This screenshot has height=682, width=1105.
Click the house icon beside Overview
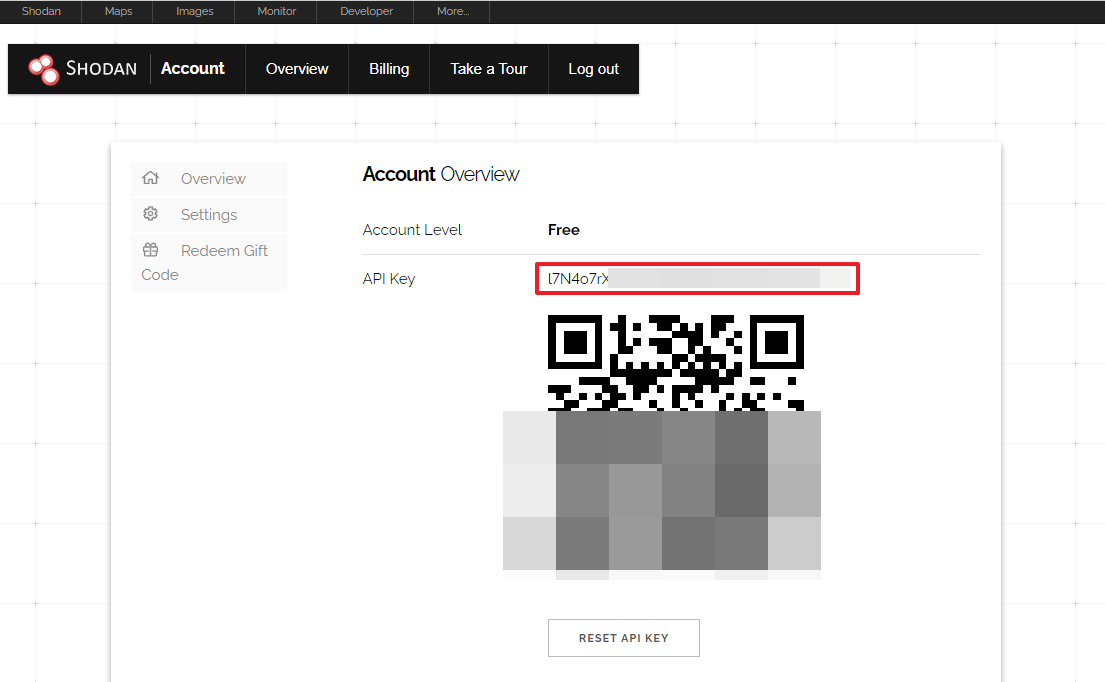pos(150,178)
